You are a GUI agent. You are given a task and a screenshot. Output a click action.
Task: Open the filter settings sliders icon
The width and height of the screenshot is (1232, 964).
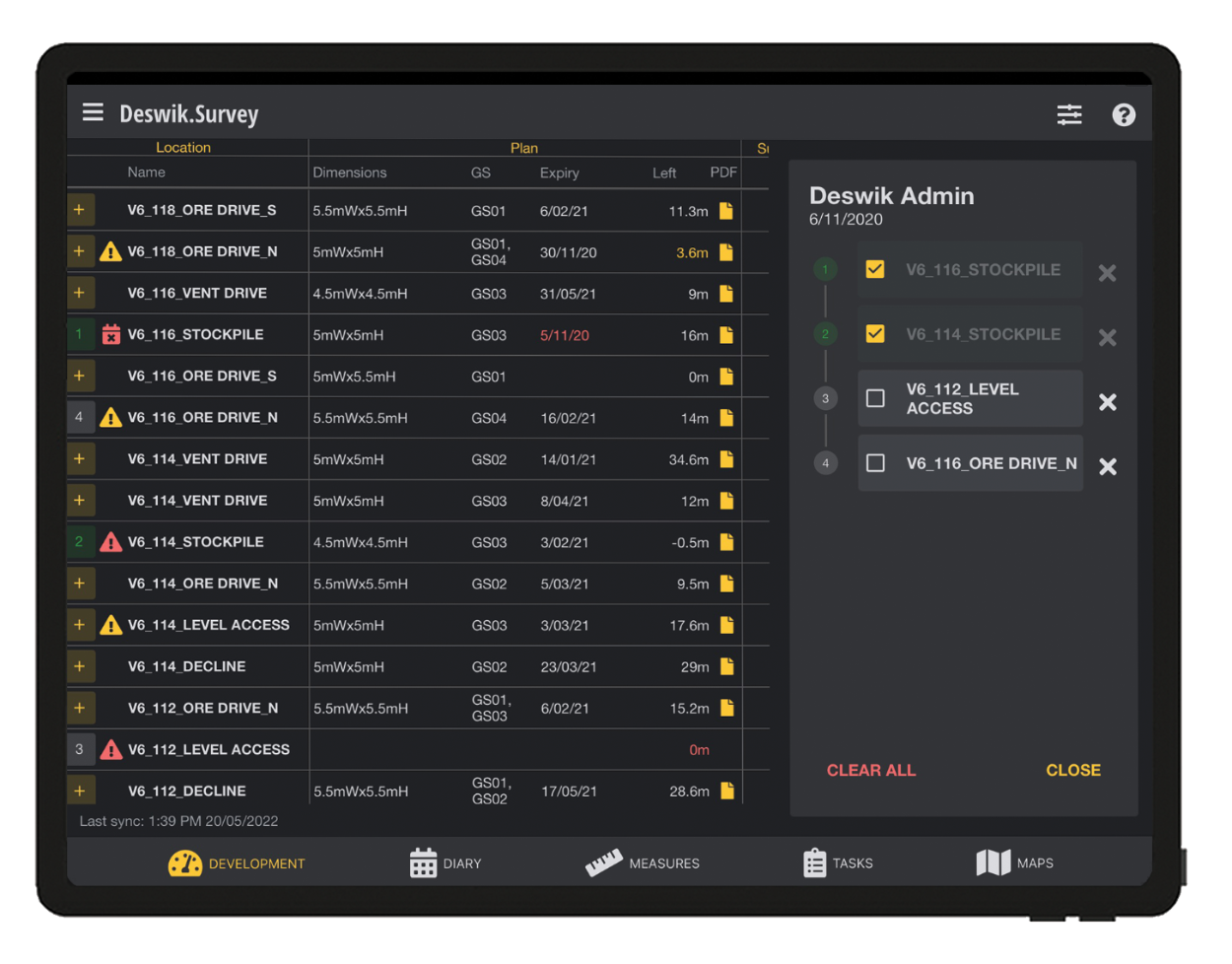click(1069, 114)
